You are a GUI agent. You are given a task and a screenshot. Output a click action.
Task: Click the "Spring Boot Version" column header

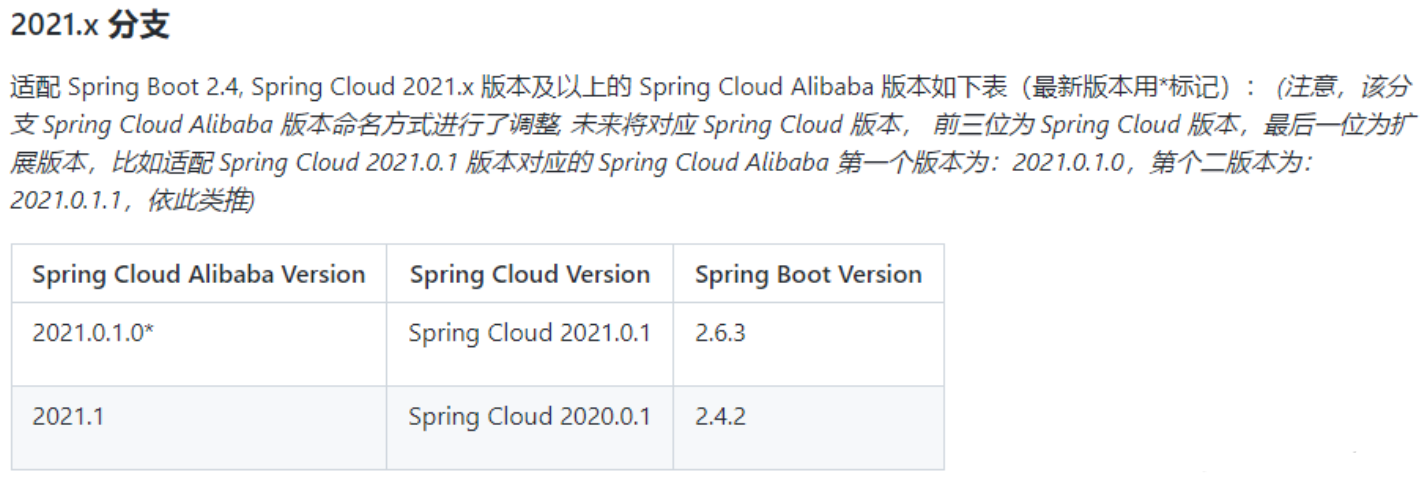(808, 275)
